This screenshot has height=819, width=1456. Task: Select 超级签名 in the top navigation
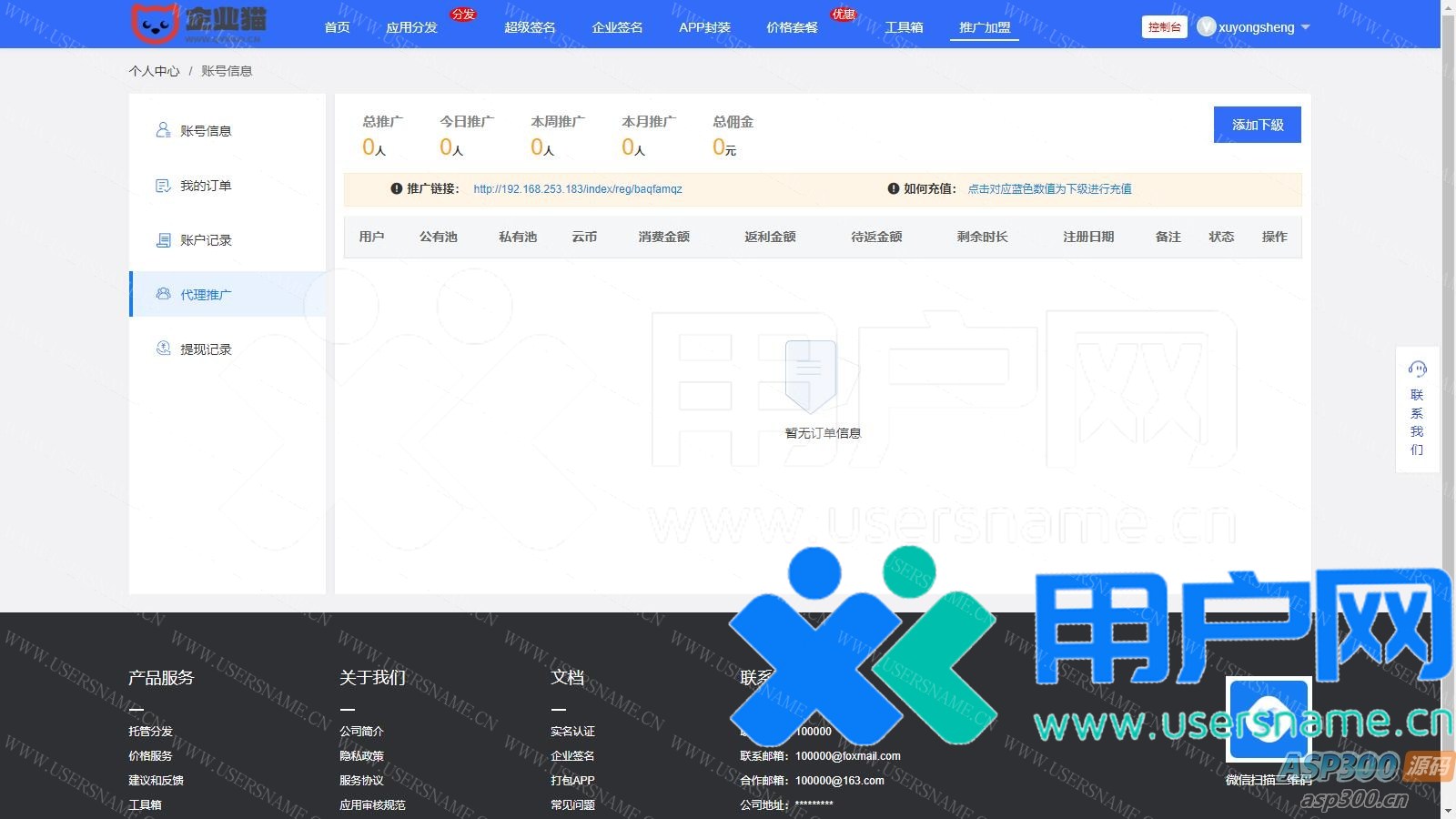click(x=530, y=27)
